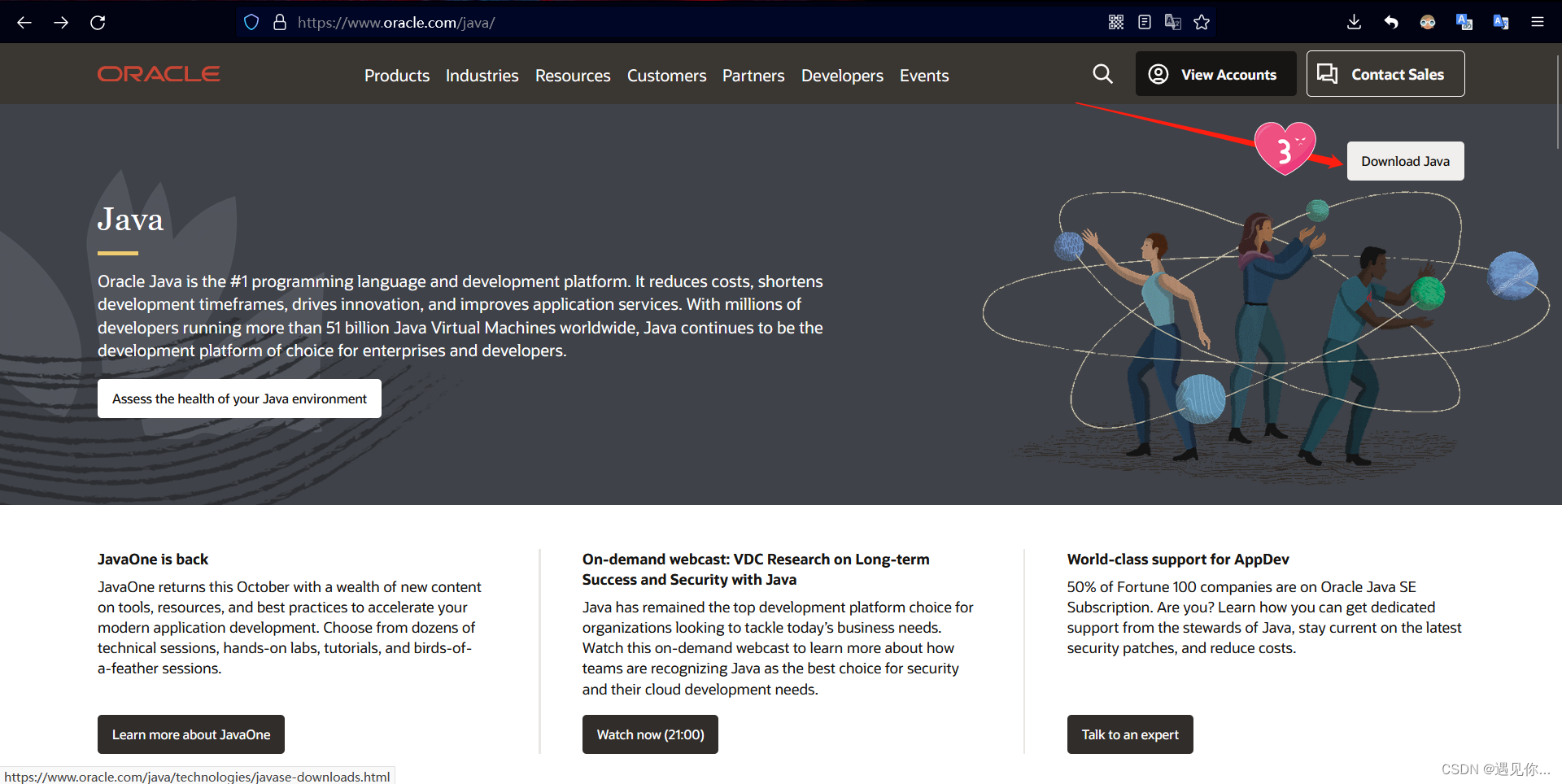Click Learn more about JavaOne
Screen dimensions: 1562x784
(x=191, y=734)
